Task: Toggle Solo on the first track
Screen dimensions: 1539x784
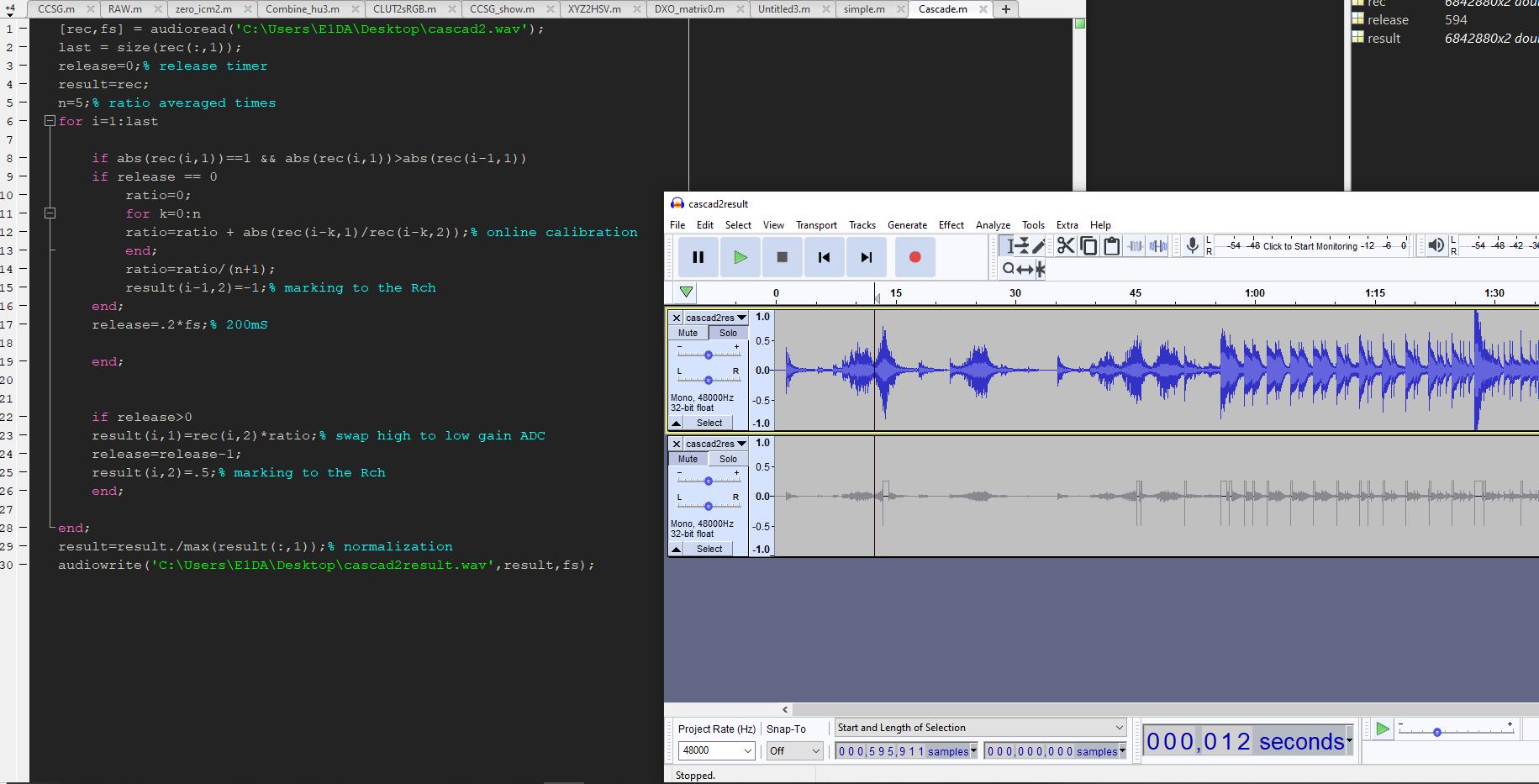Action: coord(728,333)
